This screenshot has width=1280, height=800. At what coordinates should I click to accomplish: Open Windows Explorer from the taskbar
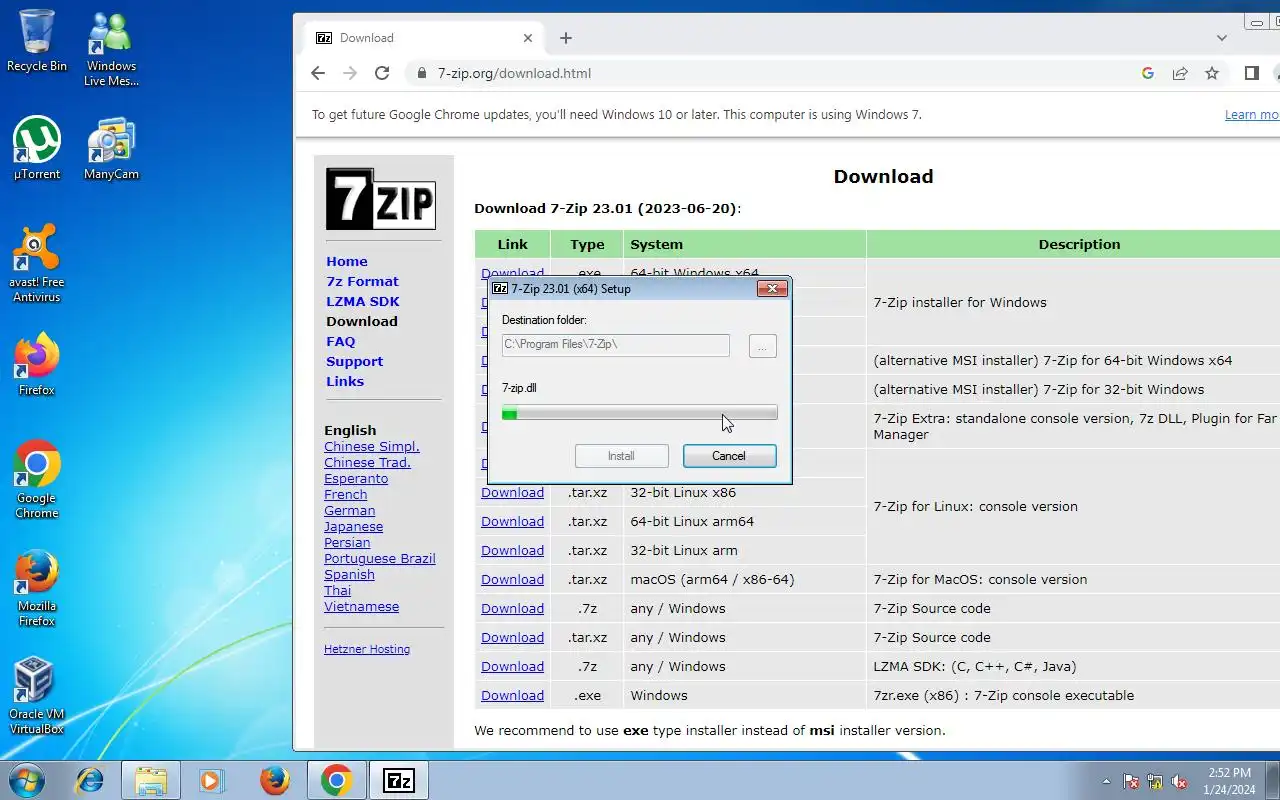click(150, 780)
